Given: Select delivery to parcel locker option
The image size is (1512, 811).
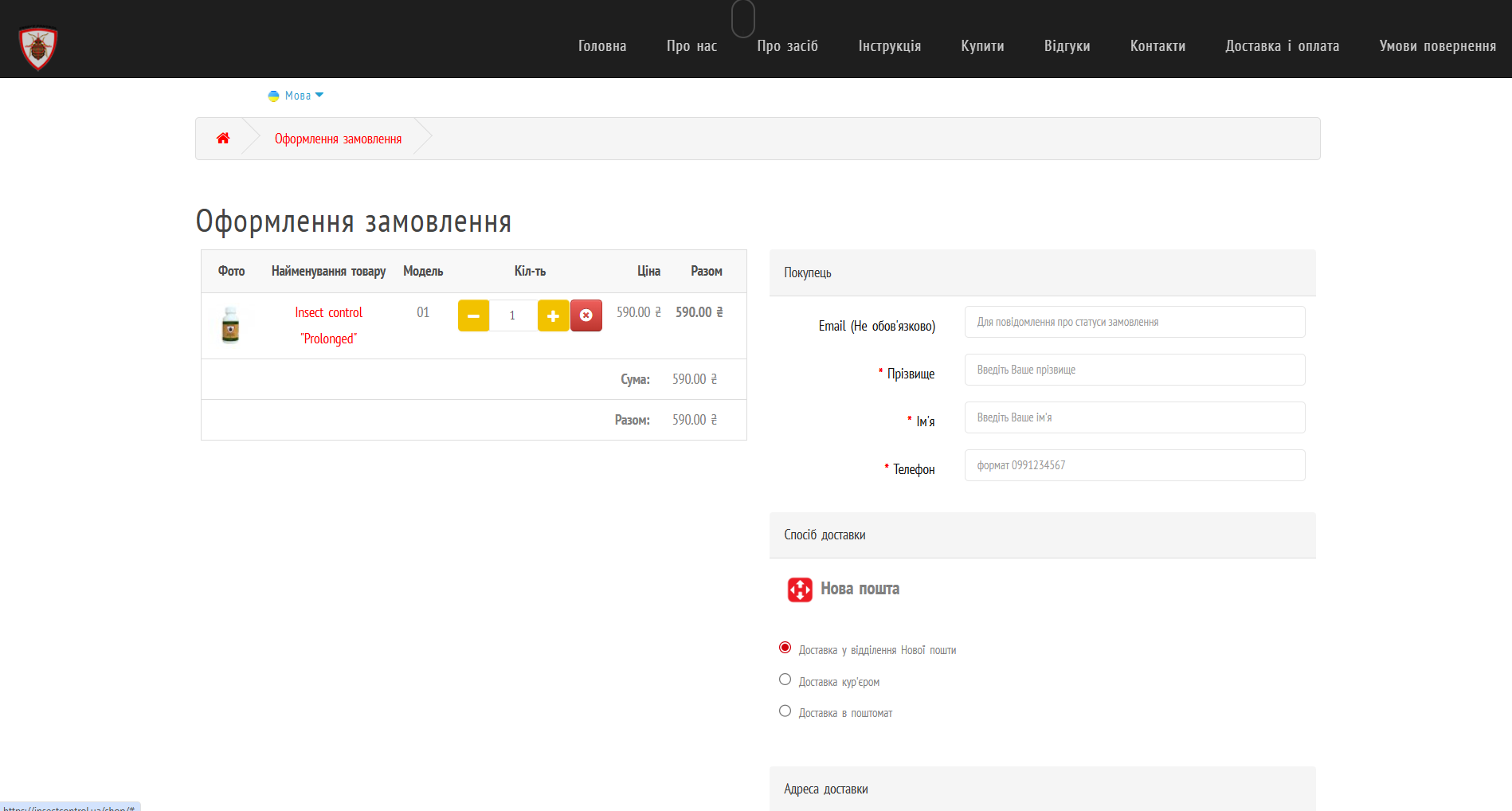Looking at the screenshot, I should pyautogui.click(x=785, y=711).
